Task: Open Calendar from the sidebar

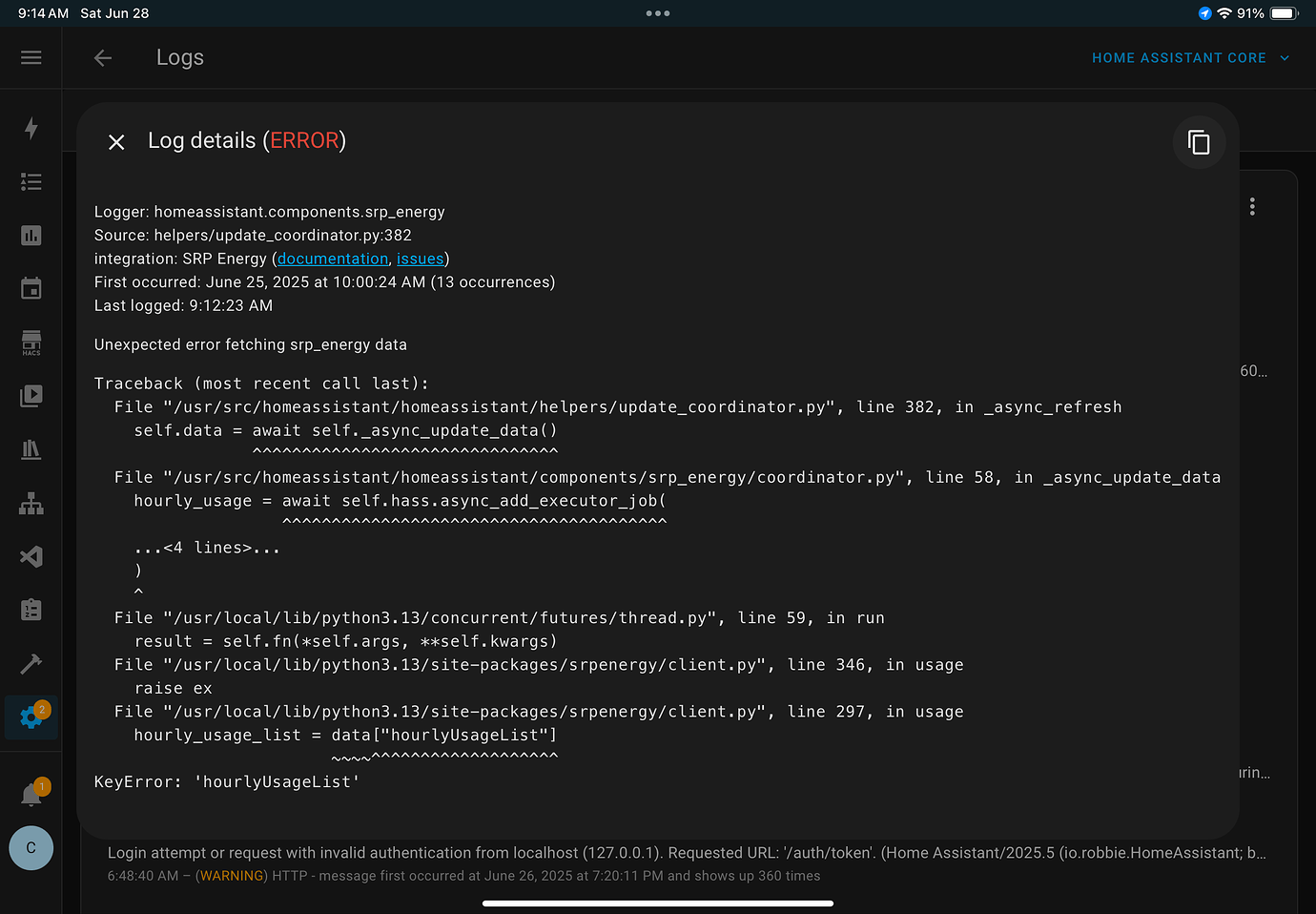Action: (x=31, y=288)
